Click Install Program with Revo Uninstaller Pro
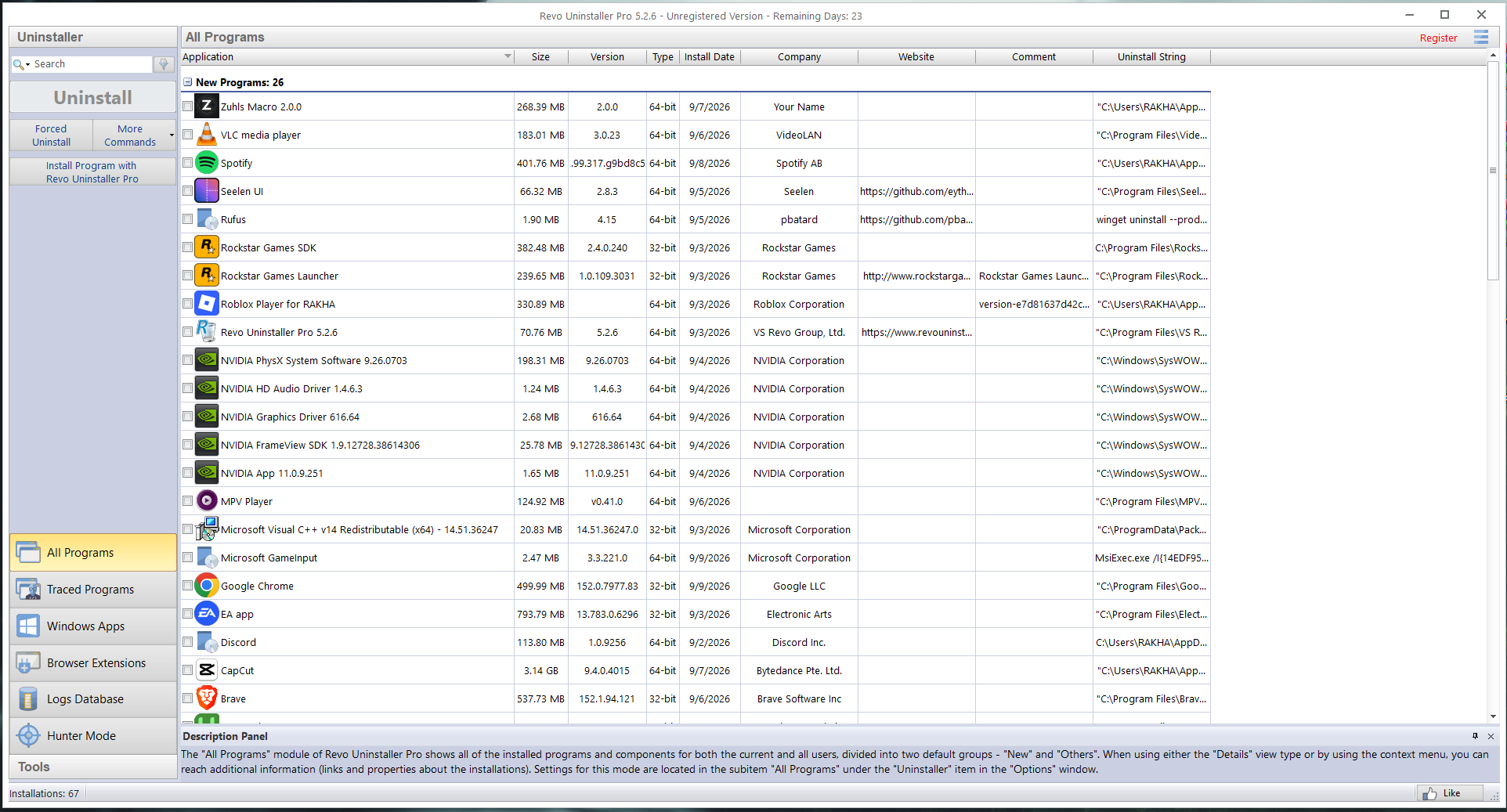Image resolution: width=1507 pixels, height=812 pixels. point(92,172)
